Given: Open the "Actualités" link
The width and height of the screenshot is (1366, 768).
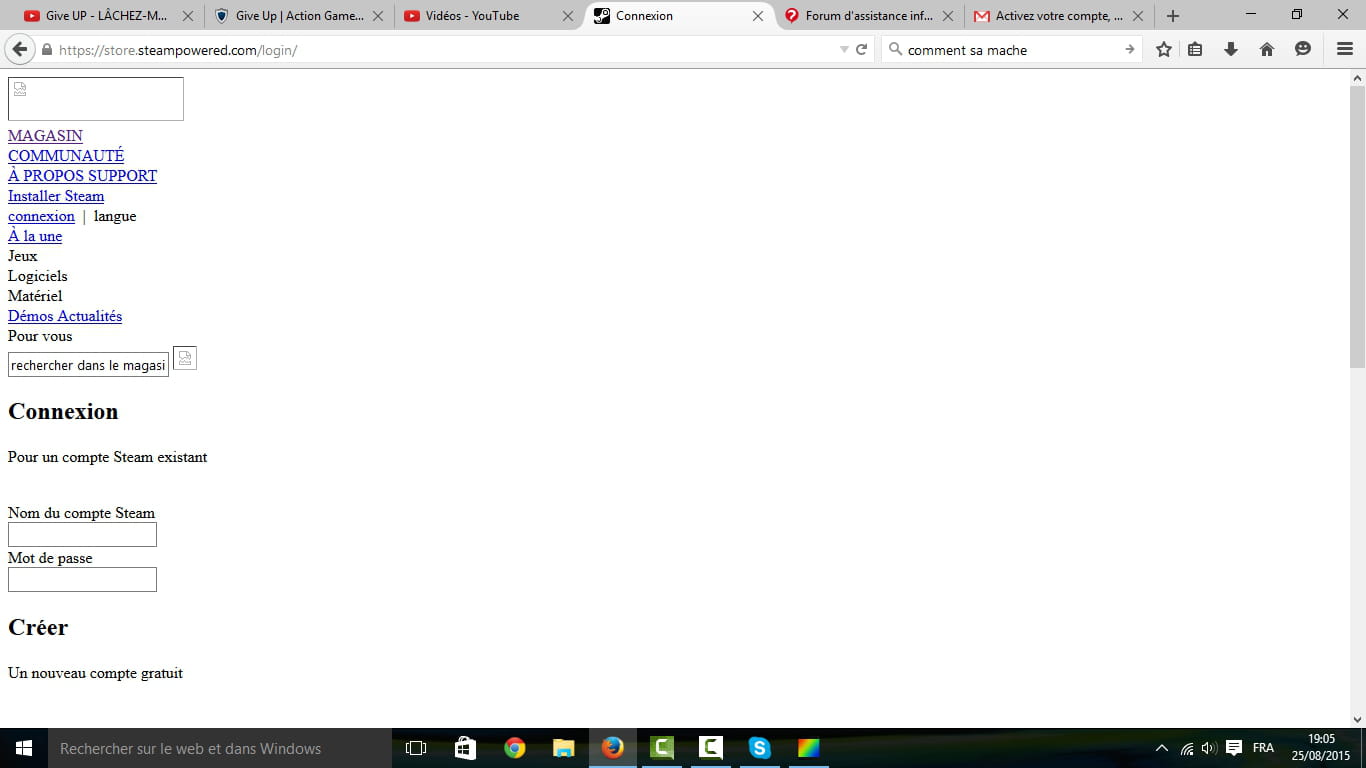Looking at the screenshot, I should coord(90,316).
